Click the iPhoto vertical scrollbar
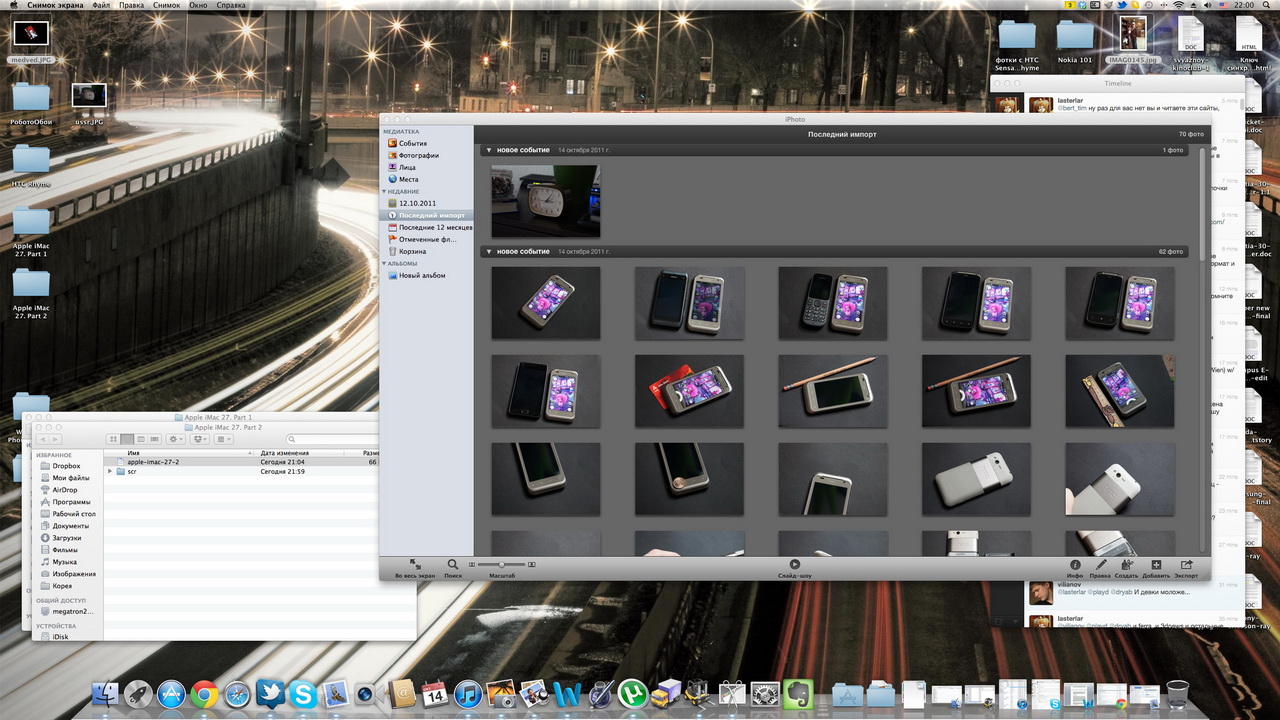This screenshot has width=1280, height=720. click(1204, 203)
